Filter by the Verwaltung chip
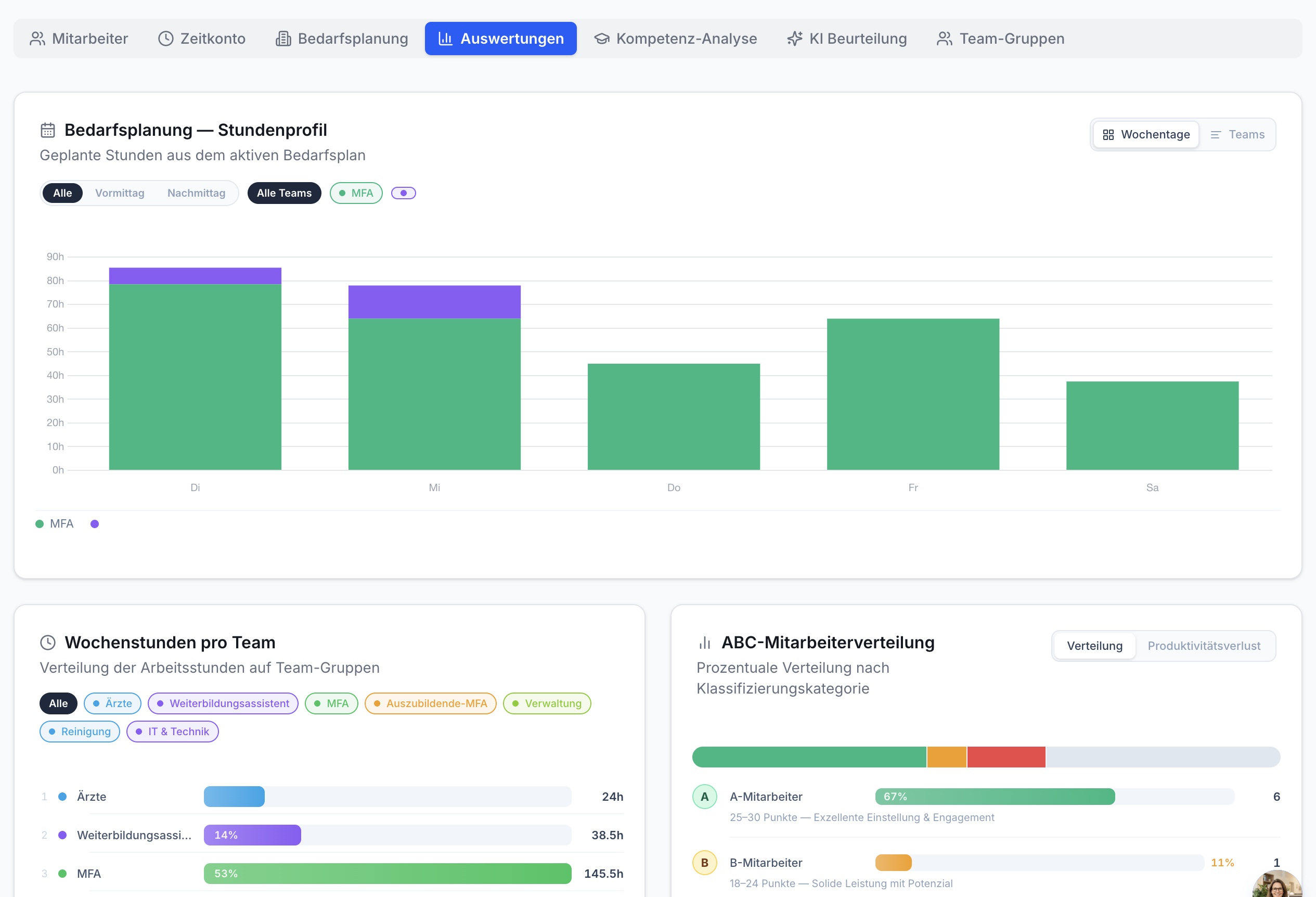Image resolution: width=1316 pixels, height=897 pixels. coord(547,703)
